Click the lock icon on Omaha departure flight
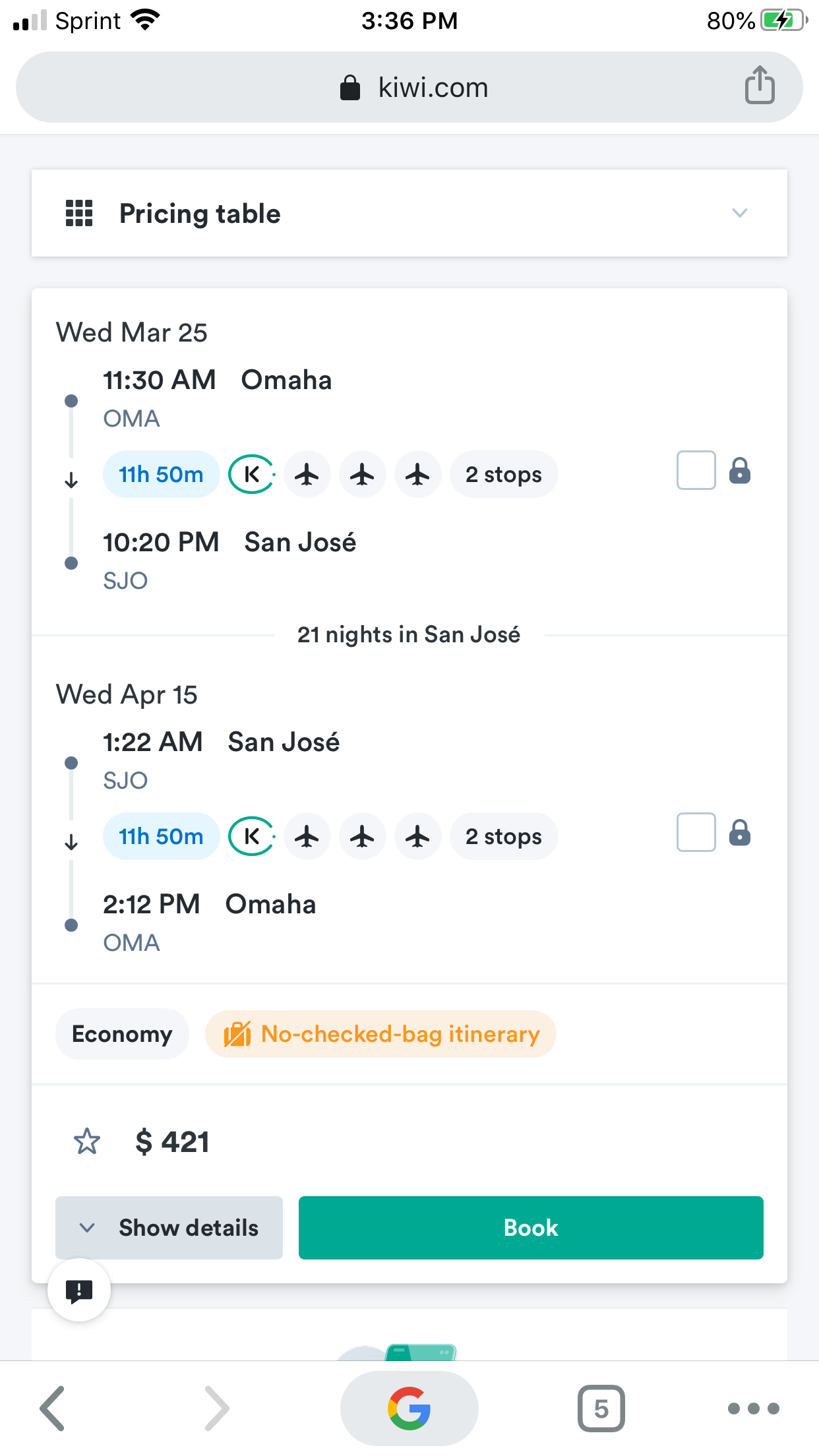The image size is (819, 1456). [740, 471]
